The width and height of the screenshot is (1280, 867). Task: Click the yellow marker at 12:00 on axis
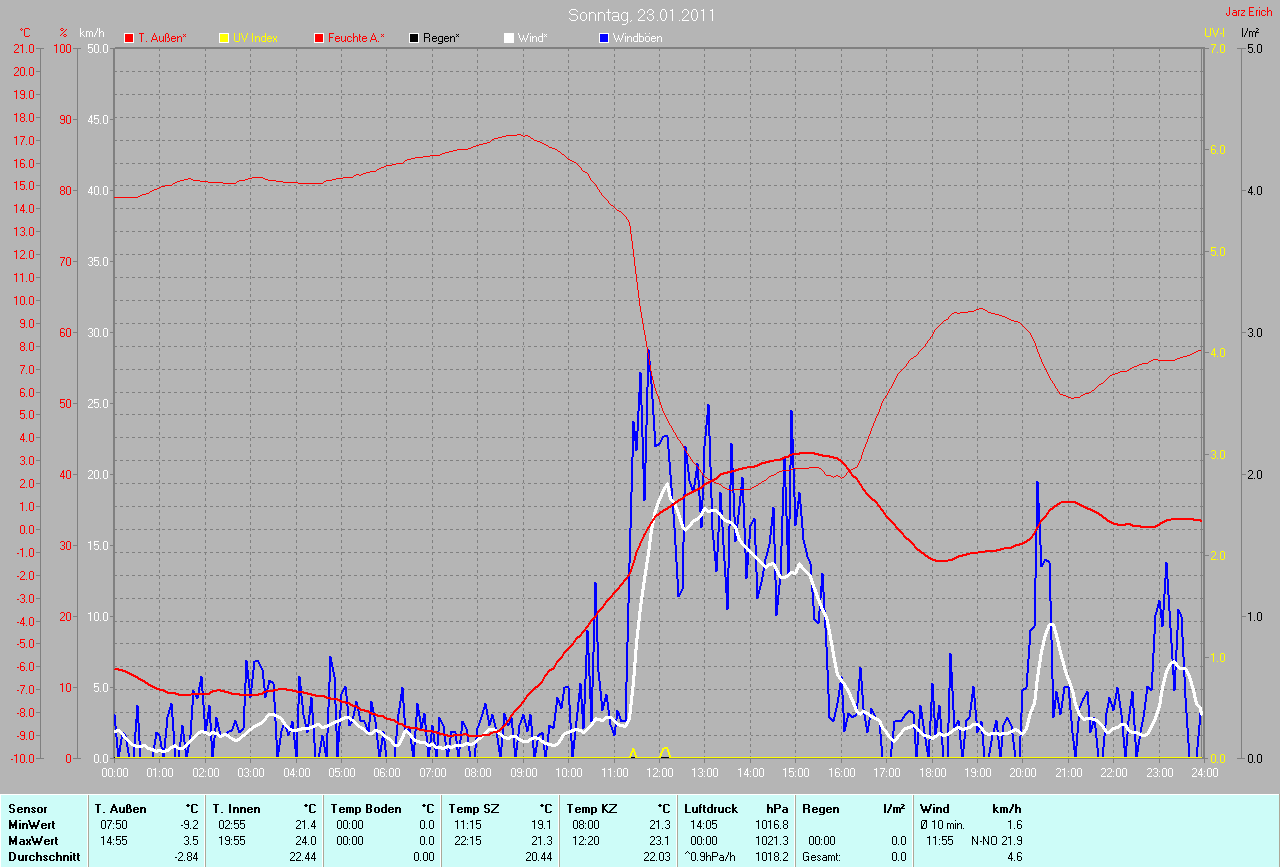(x=665, y=752)
